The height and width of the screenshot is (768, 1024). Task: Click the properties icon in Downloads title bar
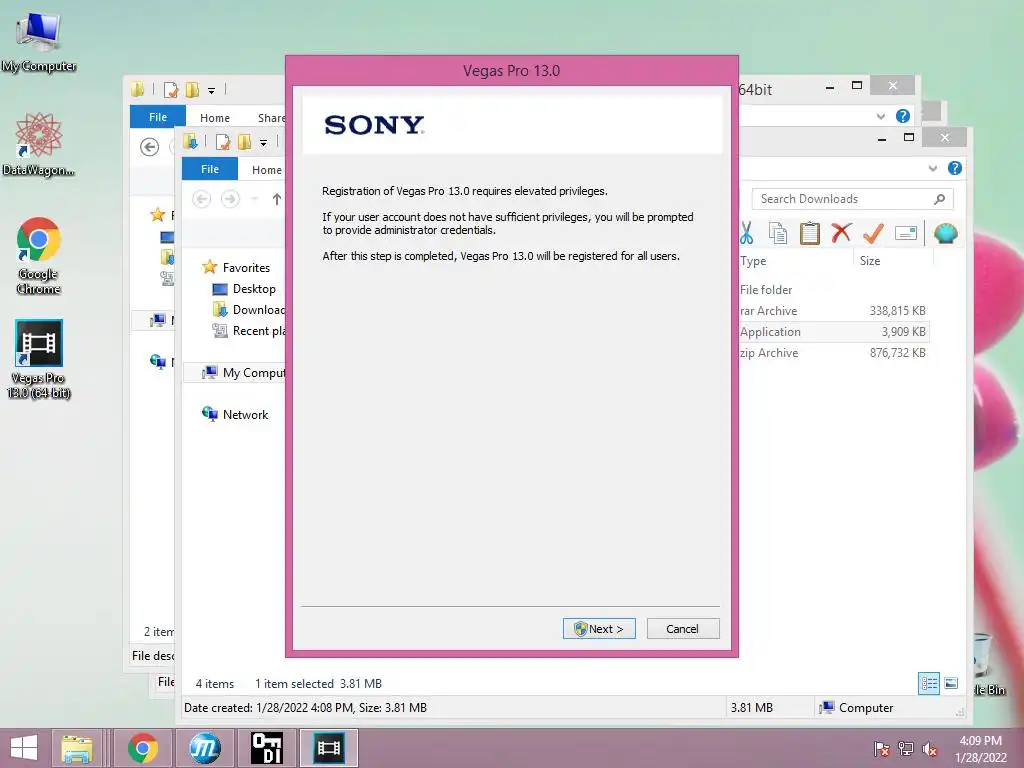[x=223, y=142]
